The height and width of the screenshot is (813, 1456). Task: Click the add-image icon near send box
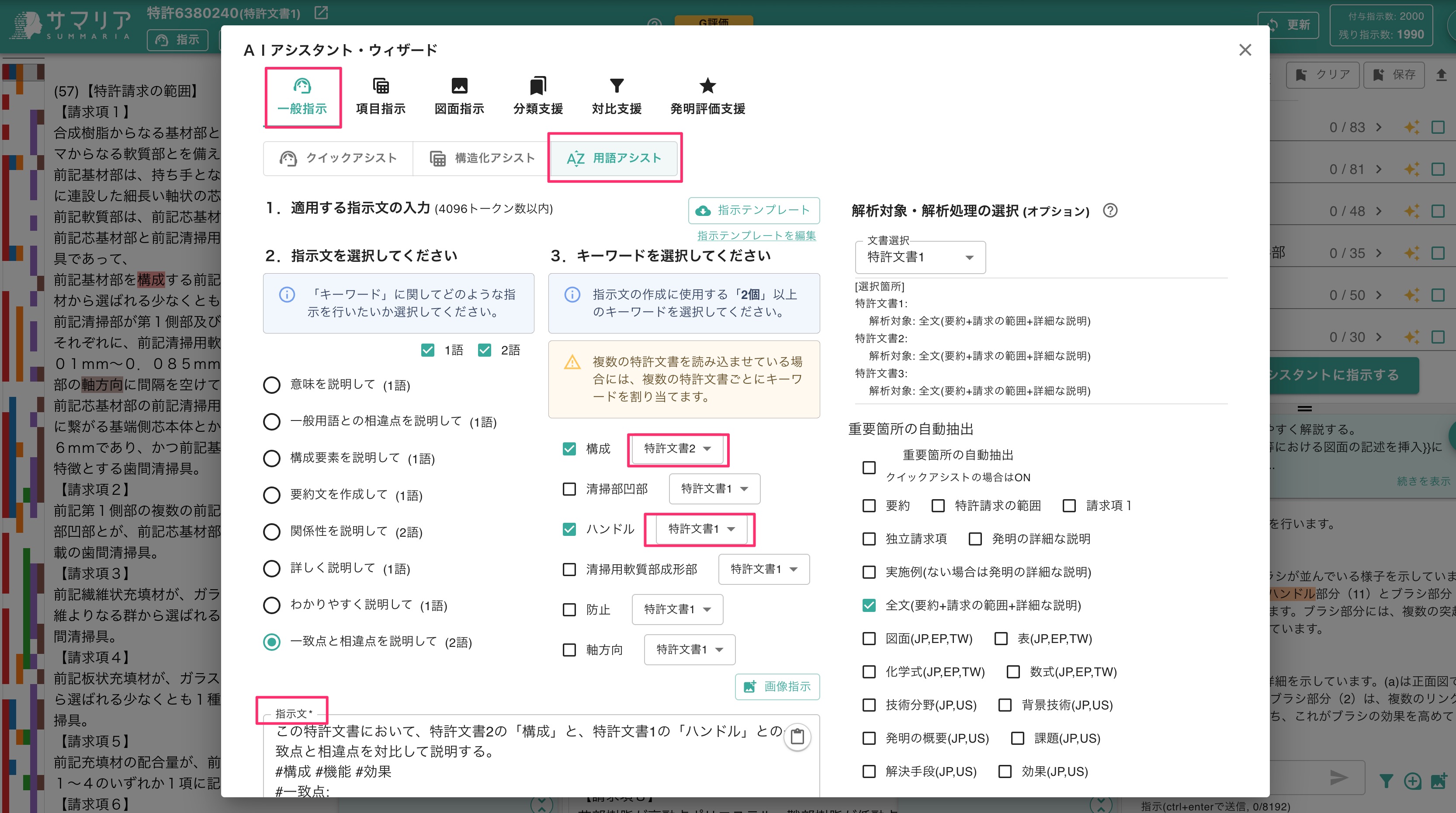click(x=1439, y=782)
